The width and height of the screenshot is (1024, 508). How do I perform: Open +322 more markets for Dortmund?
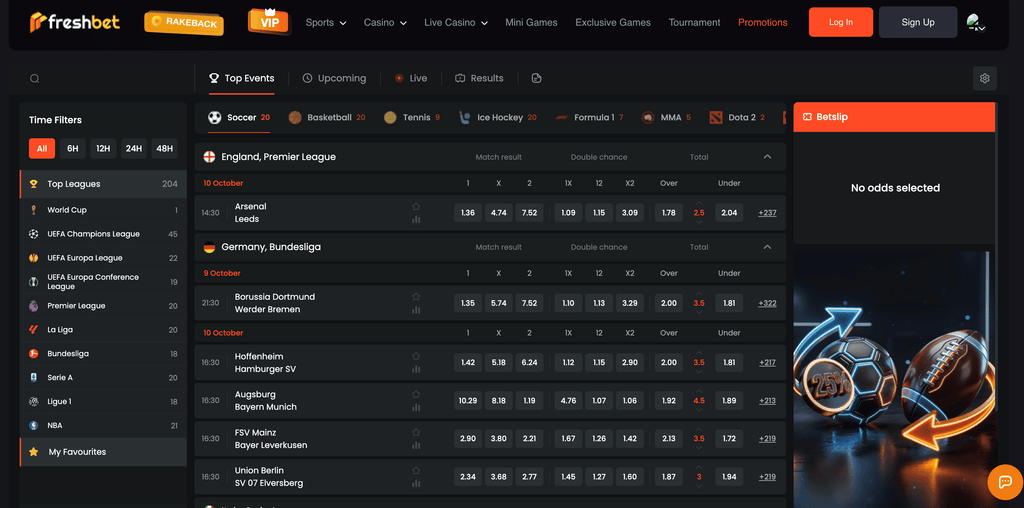pos(767,303)
